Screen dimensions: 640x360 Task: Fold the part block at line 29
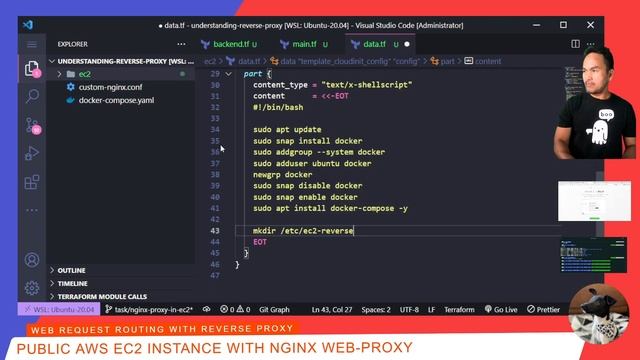pos(229,74)
